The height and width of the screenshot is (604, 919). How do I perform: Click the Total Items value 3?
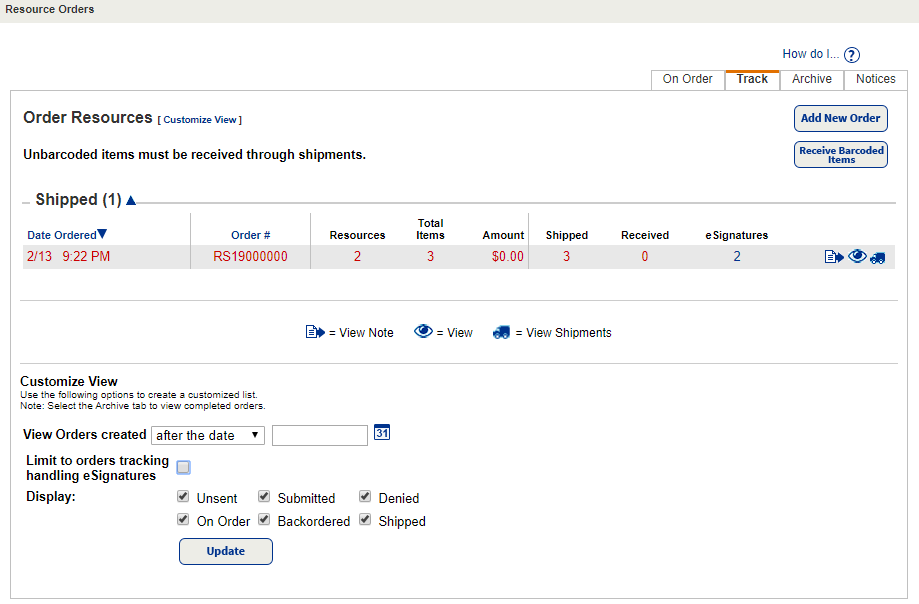[430, 257]
